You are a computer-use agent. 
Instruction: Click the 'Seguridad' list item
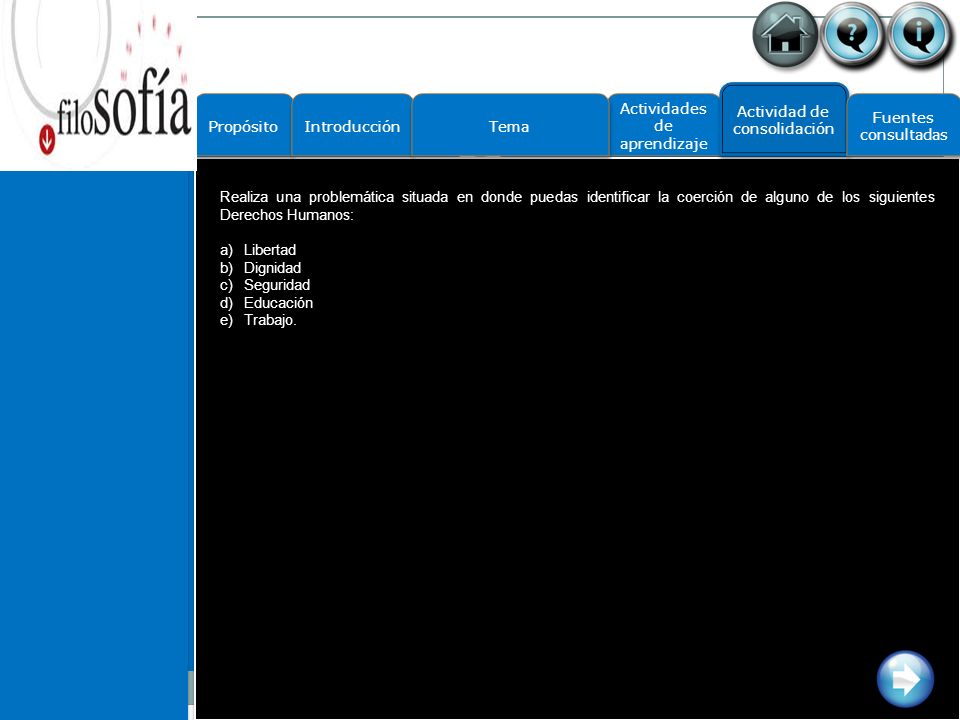277,285
